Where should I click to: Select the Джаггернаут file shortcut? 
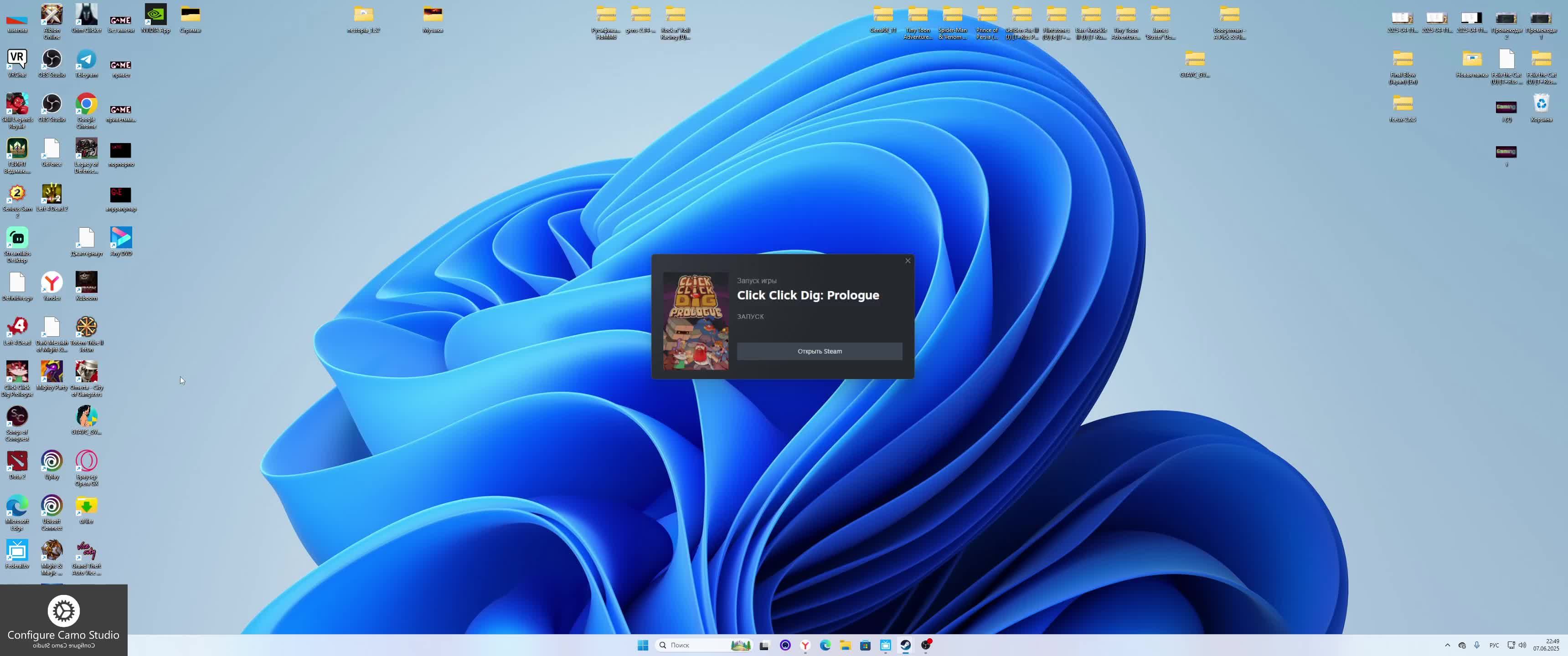87,241
